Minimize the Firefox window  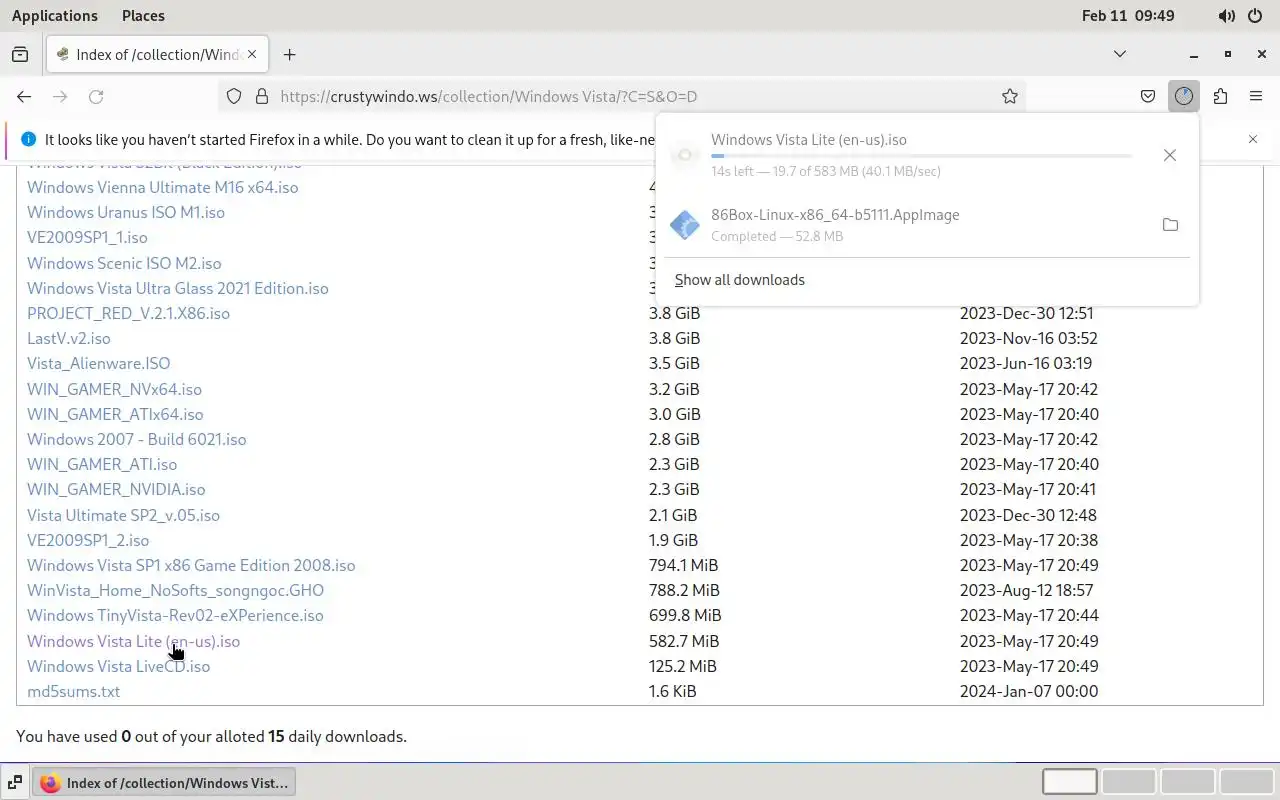1194,54
